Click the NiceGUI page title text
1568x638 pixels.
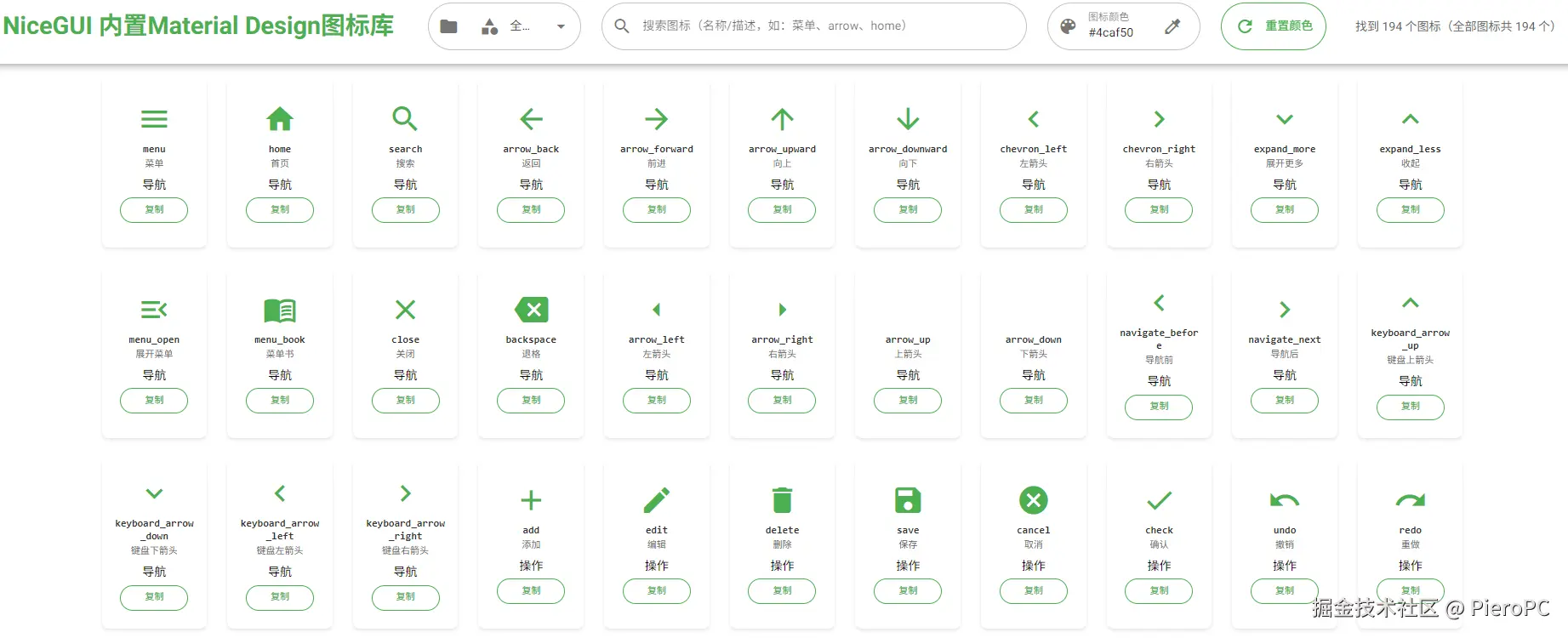coord(198,26)
